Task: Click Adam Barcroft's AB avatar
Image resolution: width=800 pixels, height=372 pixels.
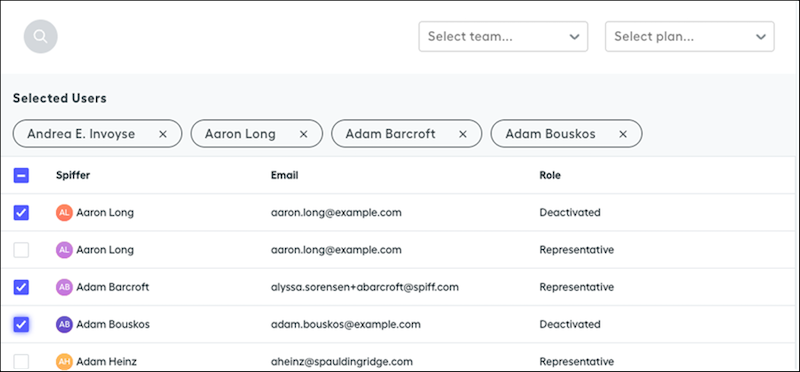Action: point(64,287)
